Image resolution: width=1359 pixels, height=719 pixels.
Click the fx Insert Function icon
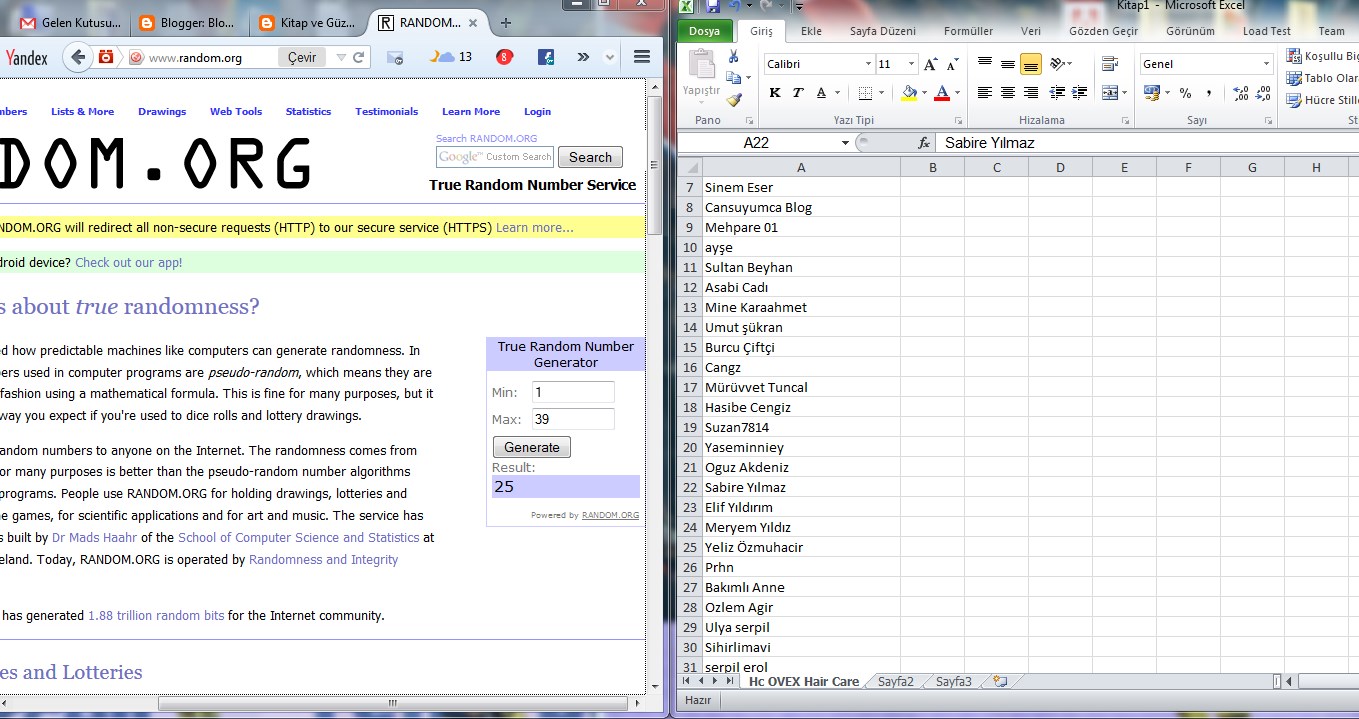tap(924, 143)
